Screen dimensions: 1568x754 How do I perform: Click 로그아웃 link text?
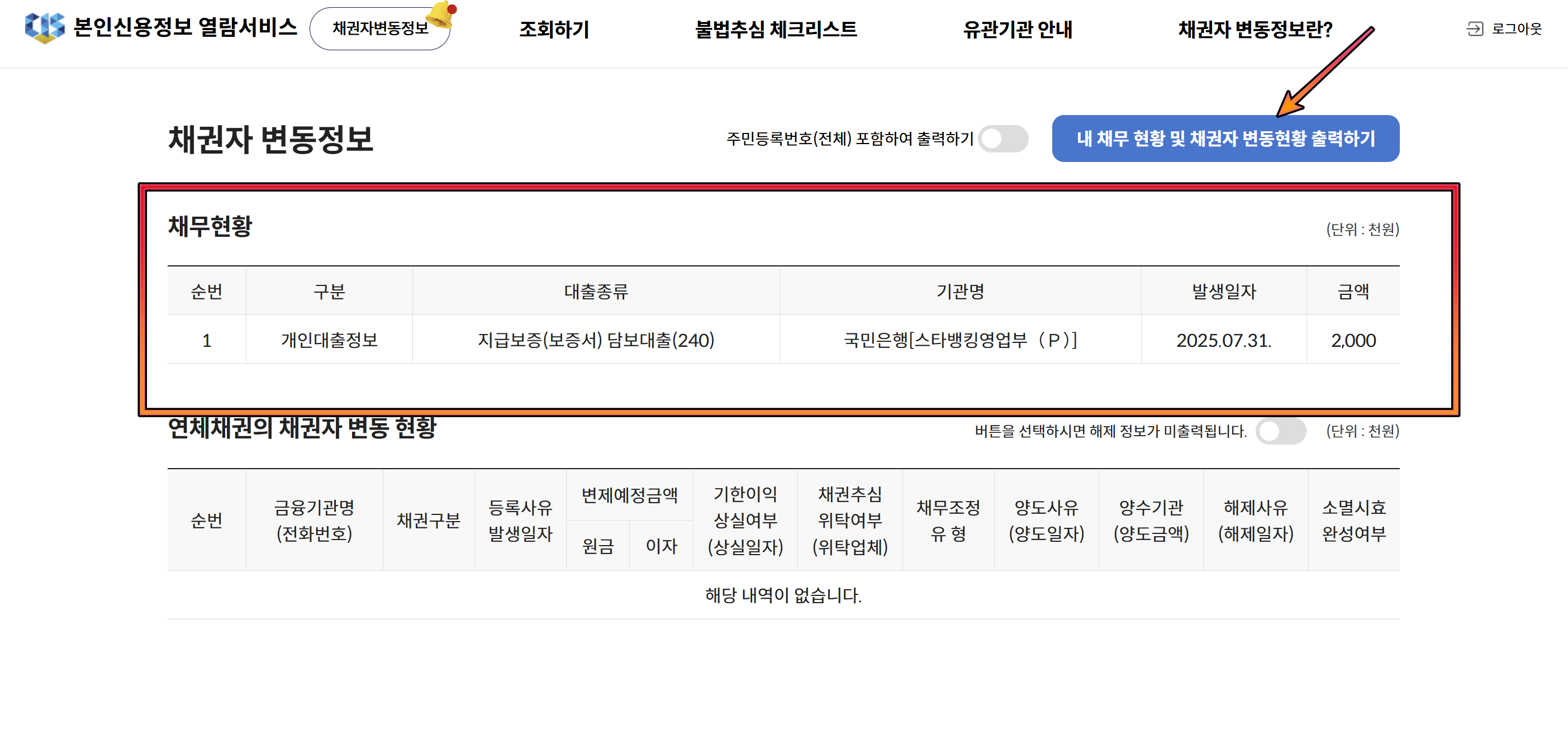point(1515,28)
